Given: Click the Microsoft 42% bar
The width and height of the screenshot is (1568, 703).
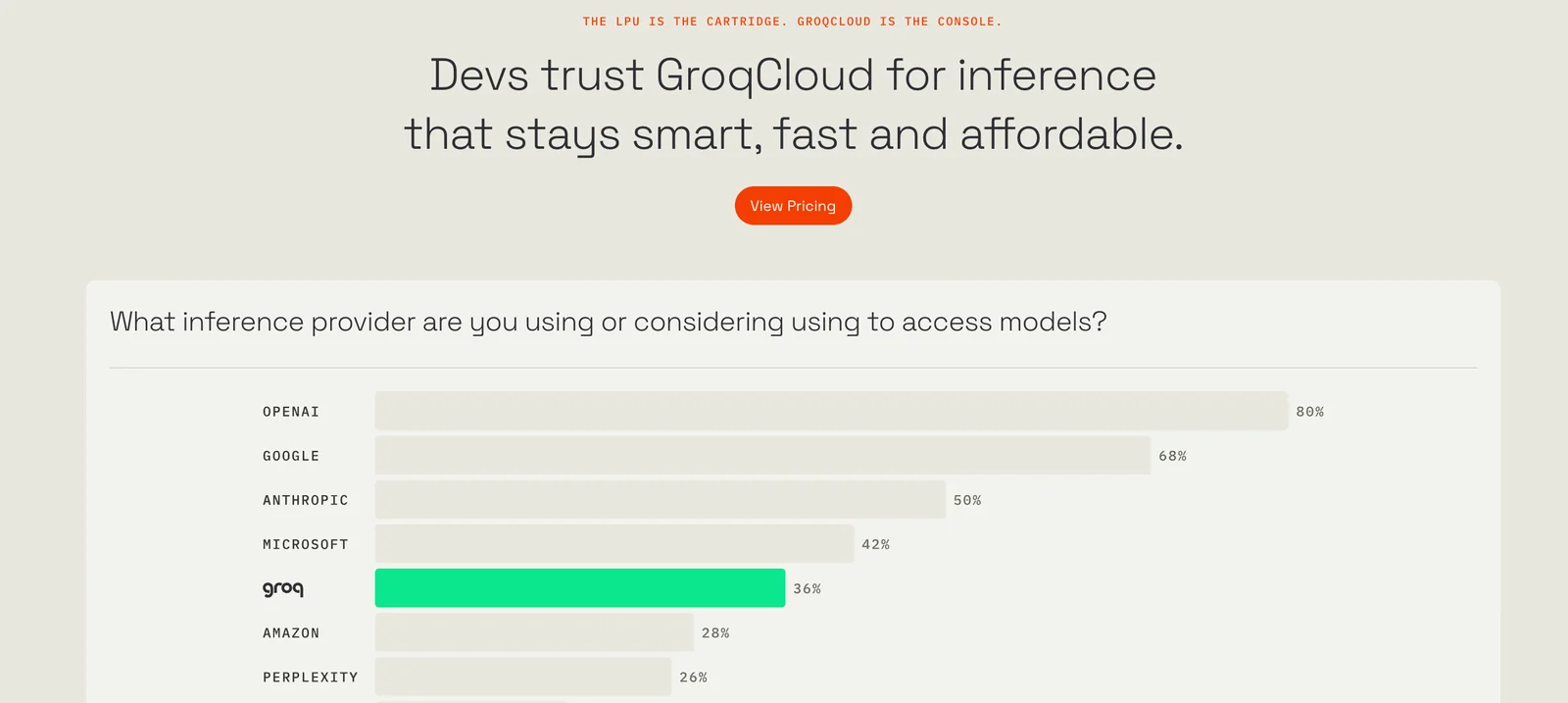Looking at the screenshot, I should pyautogui.click(x=614, y=544).
